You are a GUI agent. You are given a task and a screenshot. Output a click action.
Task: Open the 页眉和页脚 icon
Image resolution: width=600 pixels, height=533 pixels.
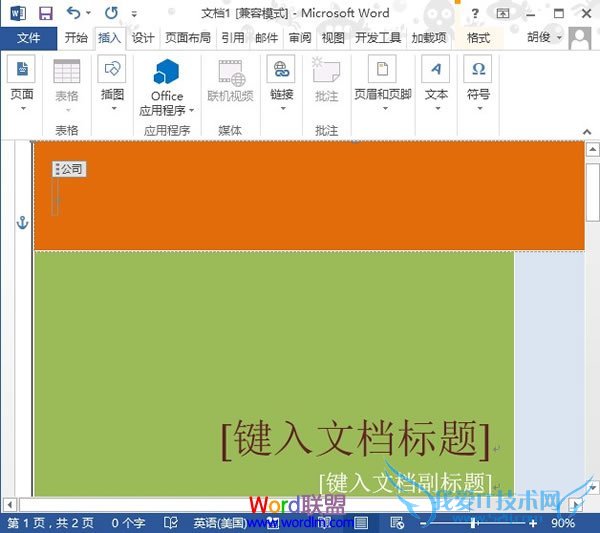(382, 69)
